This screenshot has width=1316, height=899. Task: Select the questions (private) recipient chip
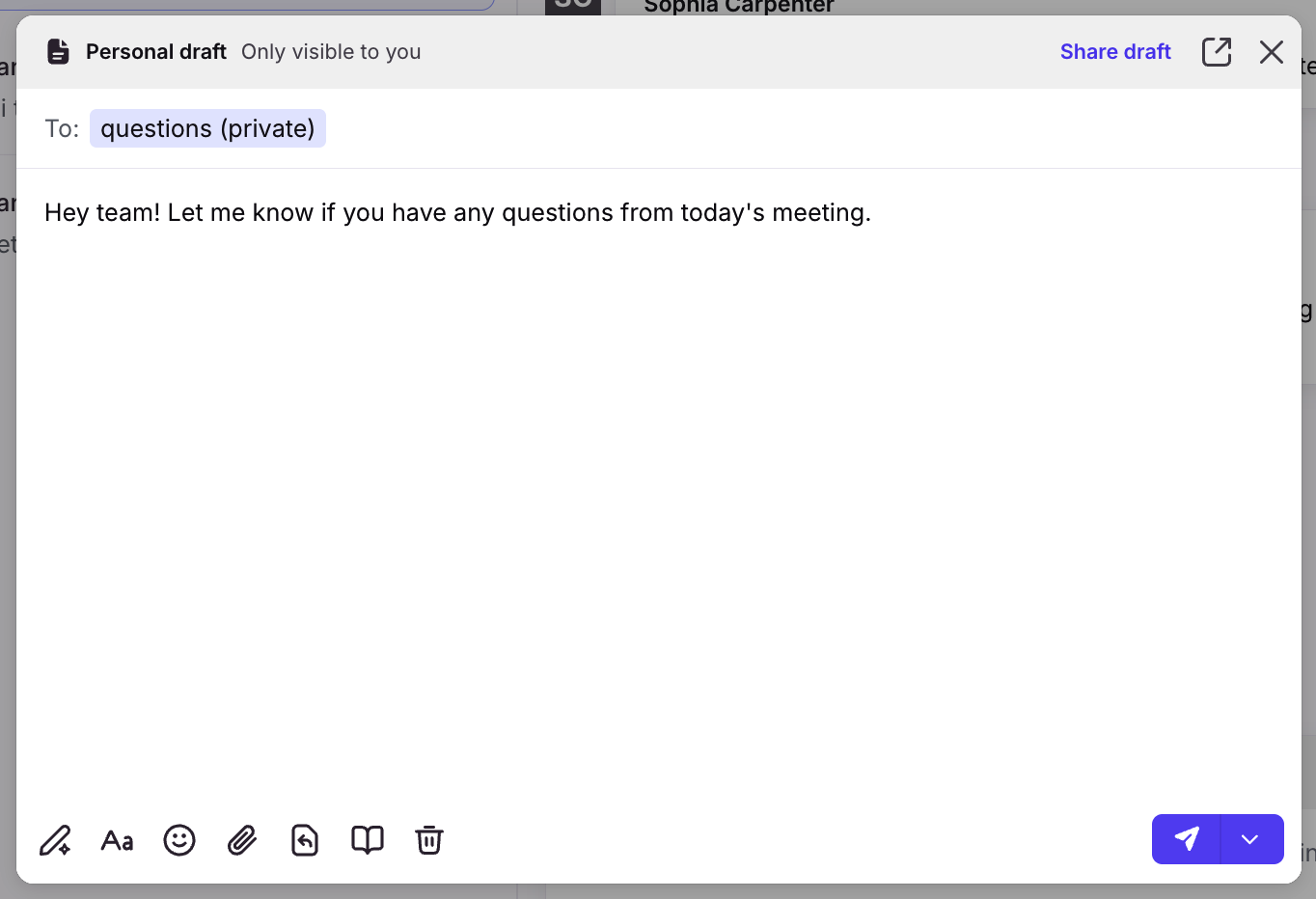tap(207, 128)
